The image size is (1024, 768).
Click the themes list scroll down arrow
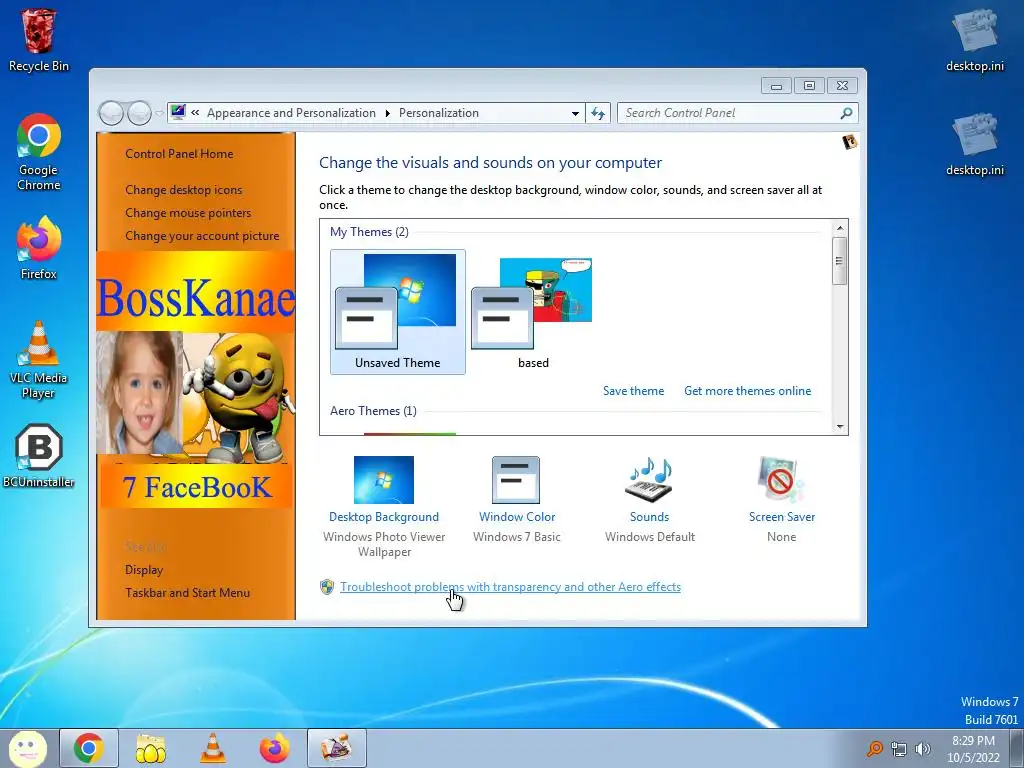pos(840,426)
